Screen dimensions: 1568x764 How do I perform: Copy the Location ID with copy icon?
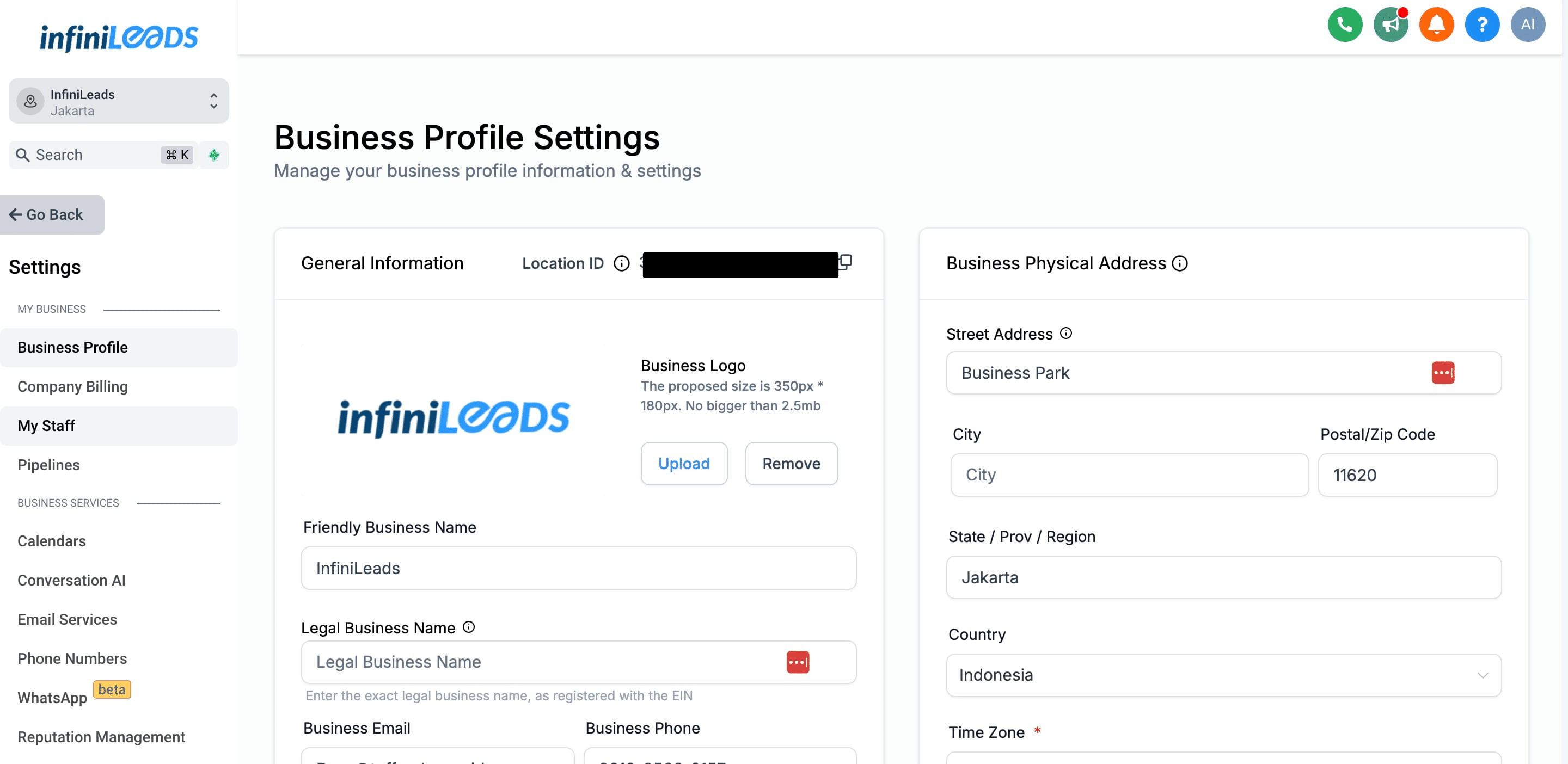tap(846, 262)
